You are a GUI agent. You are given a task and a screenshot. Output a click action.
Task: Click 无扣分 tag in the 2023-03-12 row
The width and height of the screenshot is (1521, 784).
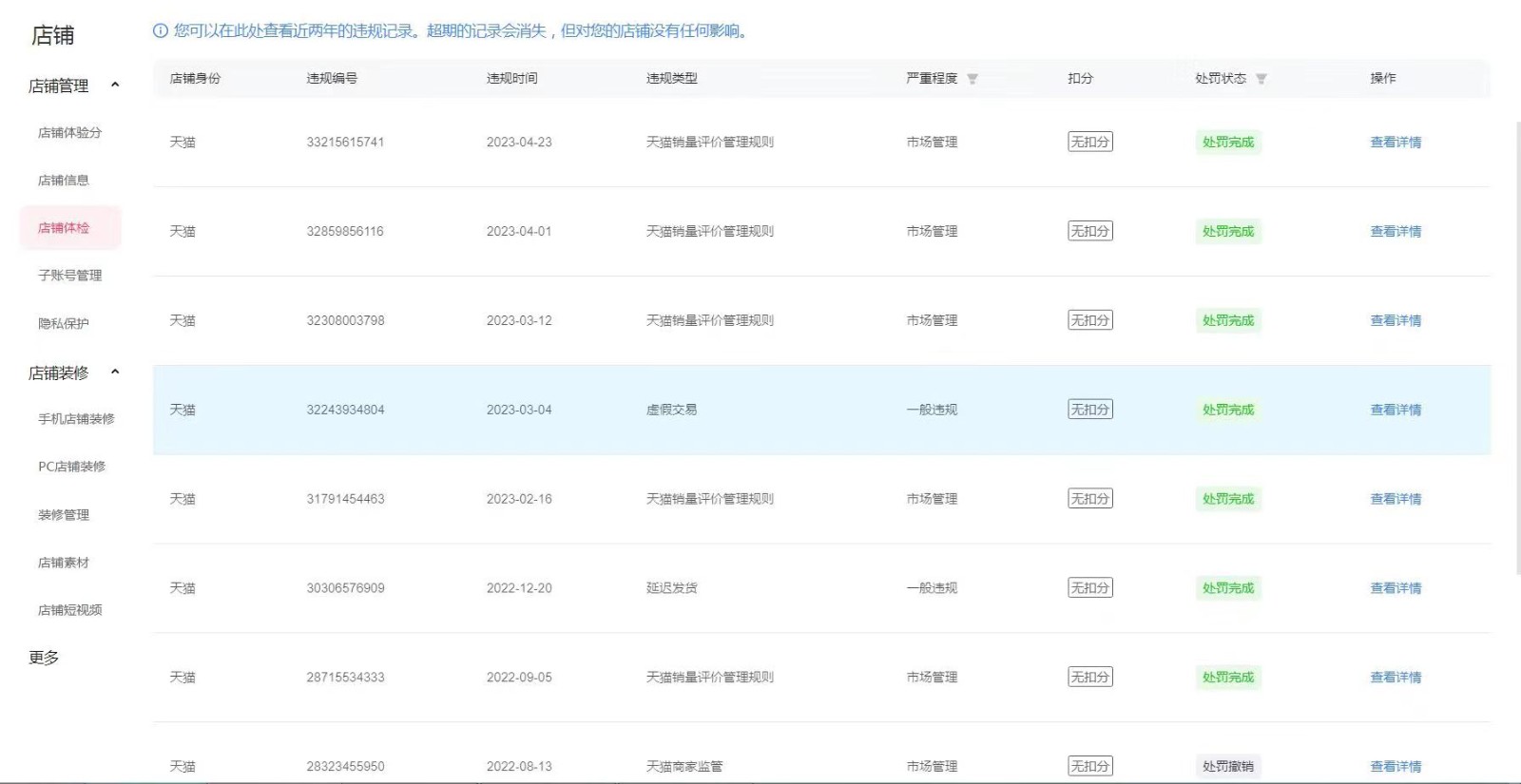[1090, 321]
